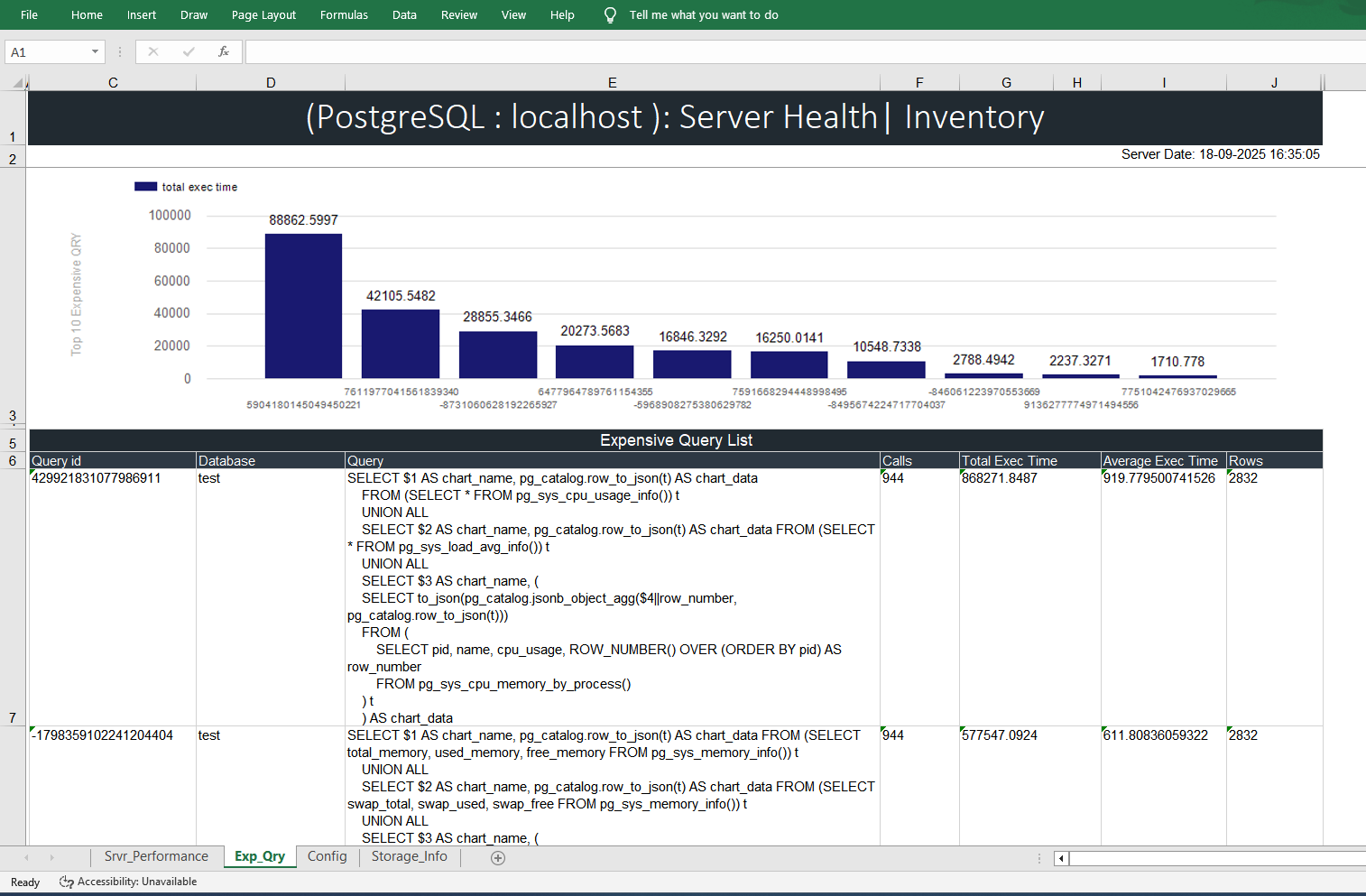
Task: Open the Page Layout ribbon tab
Action: pyautogui.click(x=263, y=15)
